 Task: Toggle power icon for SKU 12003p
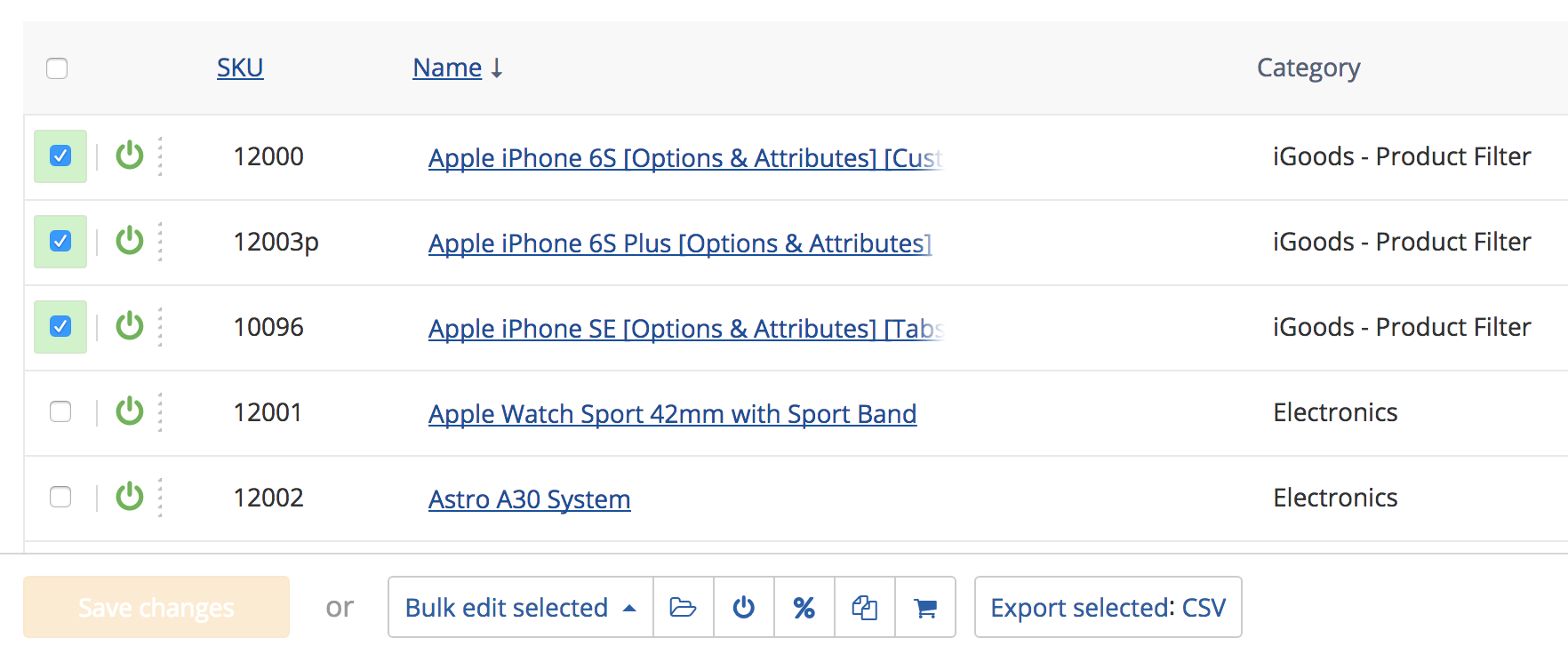pos(130,241)
